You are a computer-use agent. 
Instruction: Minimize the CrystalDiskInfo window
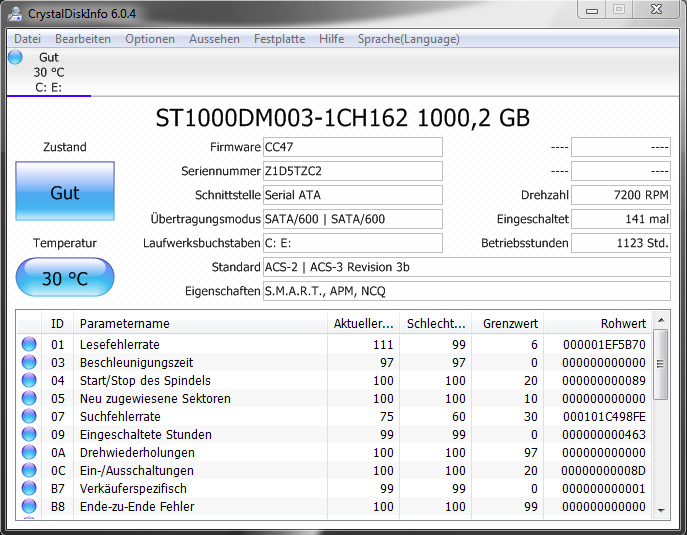592,10
